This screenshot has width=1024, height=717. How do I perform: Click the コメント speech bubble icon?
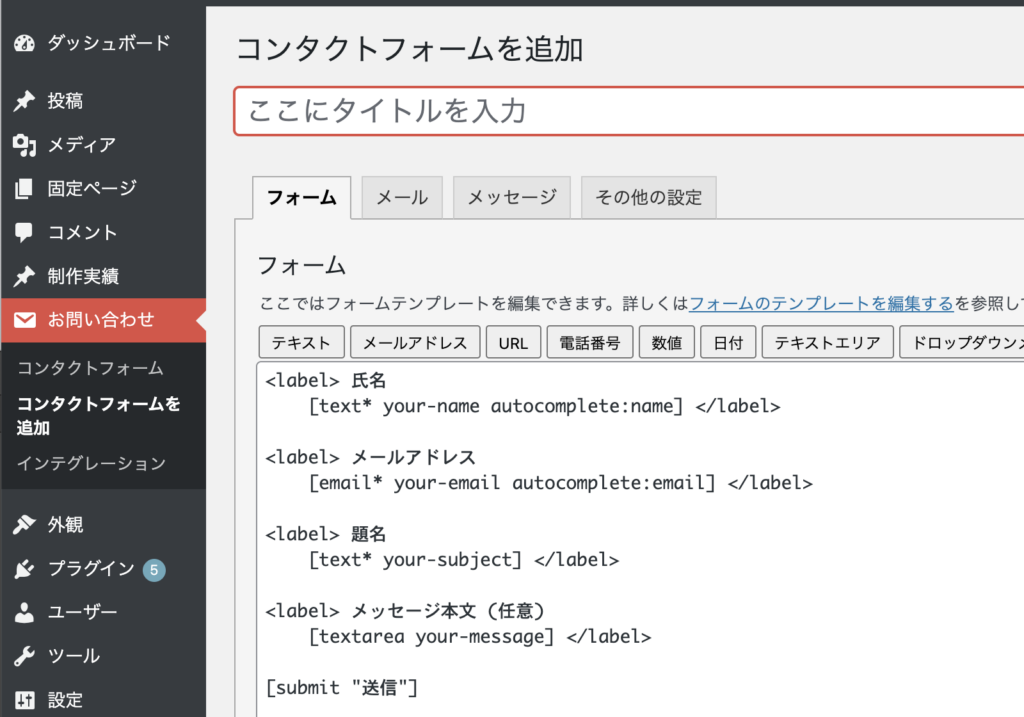(24, 232)
